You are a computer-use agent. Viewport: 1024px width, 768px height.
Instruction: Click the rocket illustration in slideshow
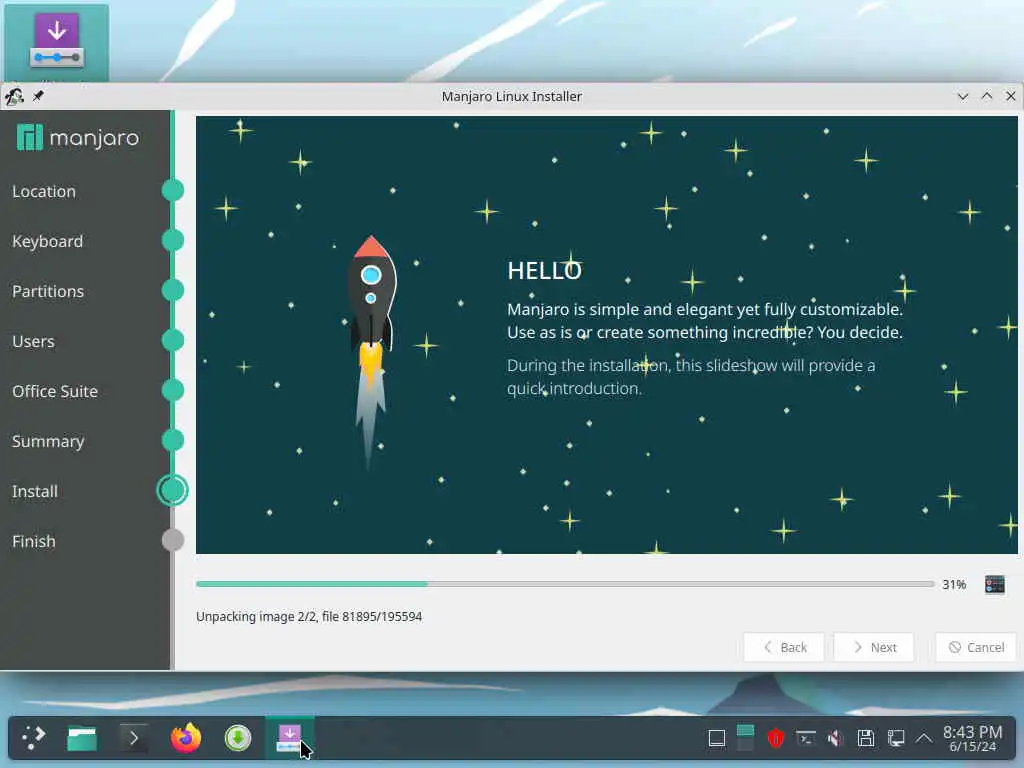[371, 352]
